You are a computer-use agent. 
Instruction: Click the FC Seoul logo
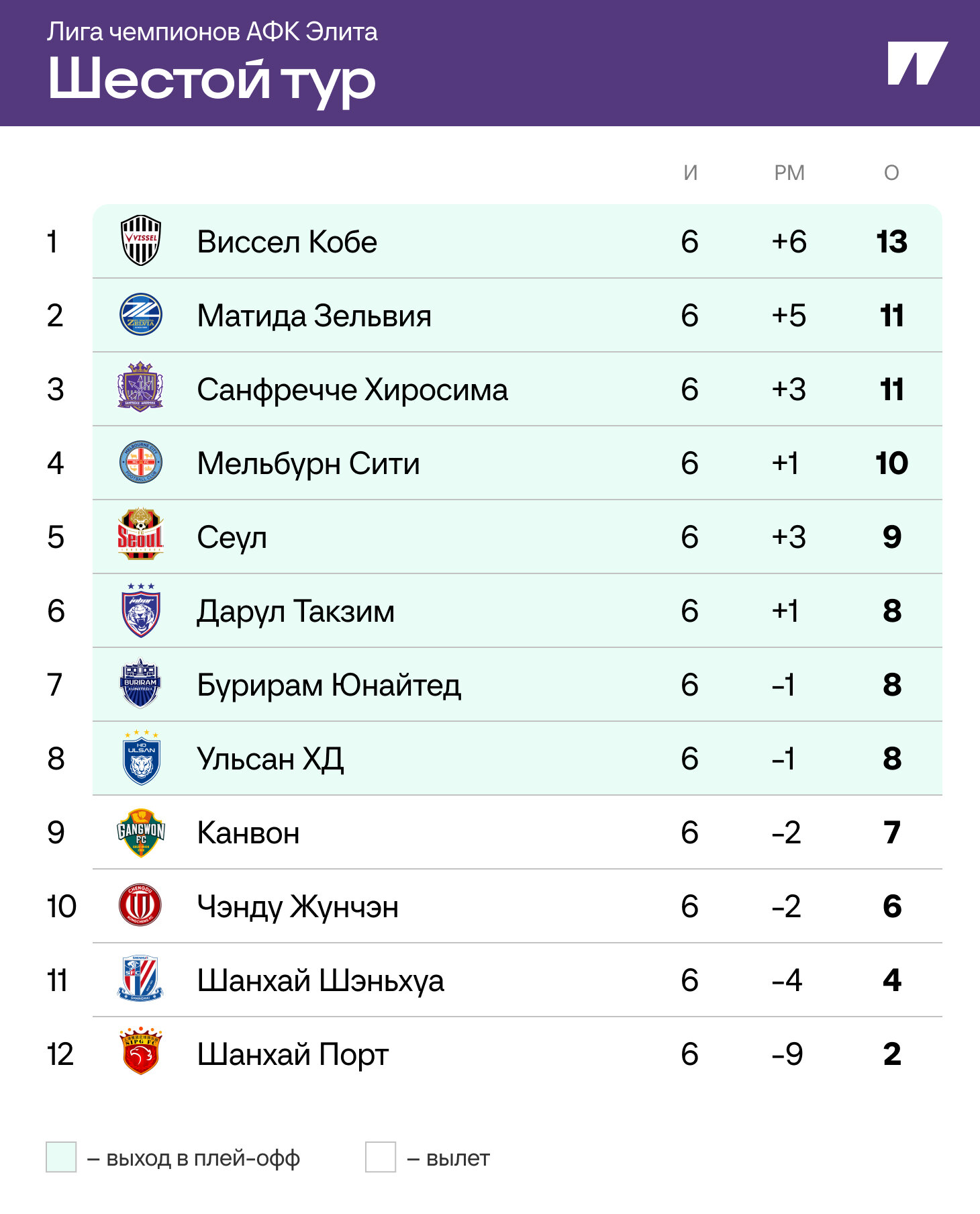point(141,535)
